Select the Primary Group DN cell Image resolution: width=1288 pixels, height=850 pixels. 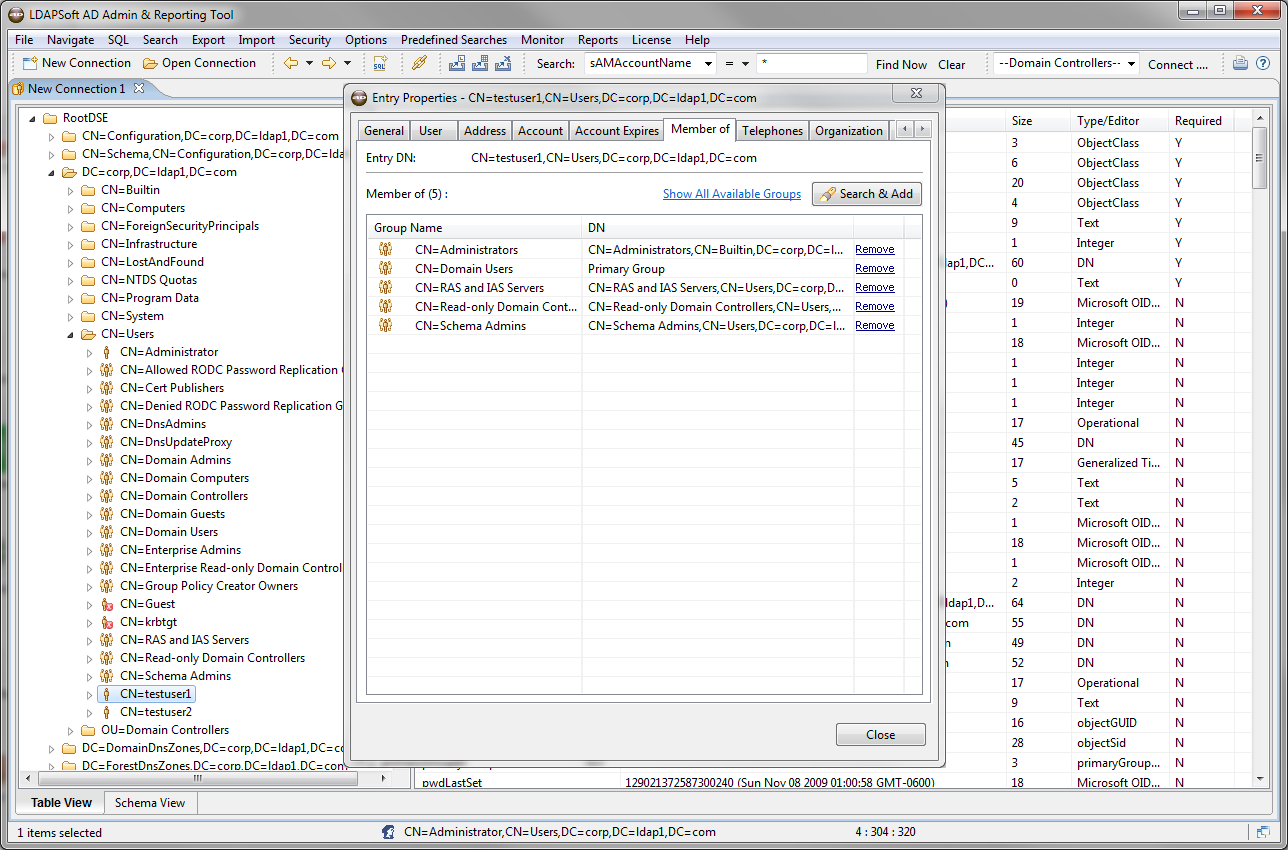[x=717, y=268]
